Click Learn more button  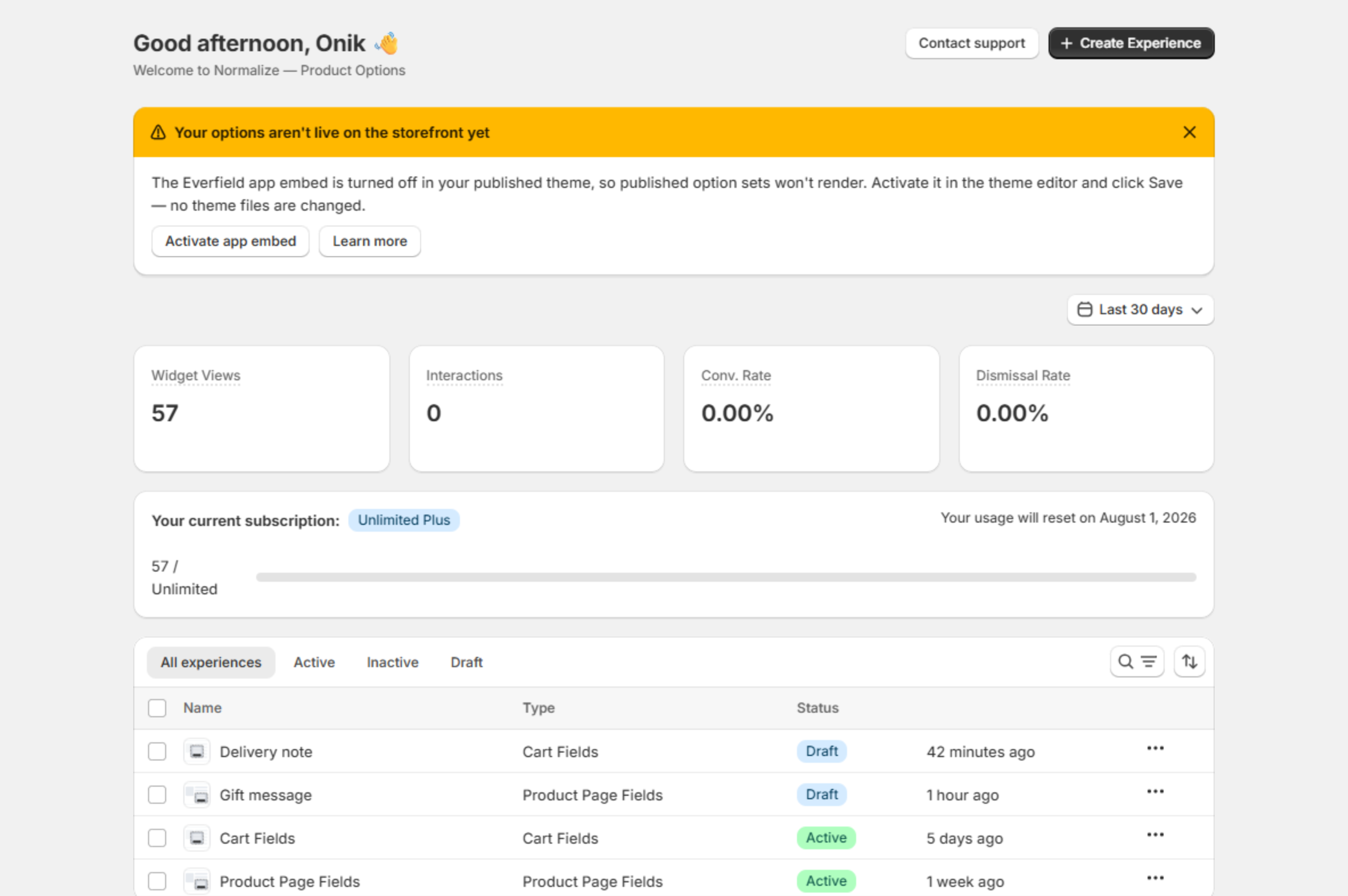369,241
